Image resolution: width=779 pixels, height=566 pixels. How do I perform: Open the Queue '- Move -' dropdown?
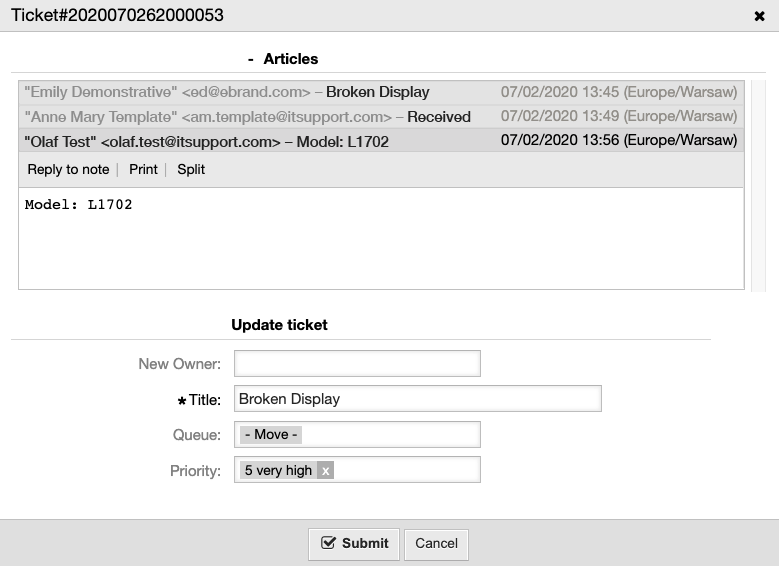pos(357,435)
